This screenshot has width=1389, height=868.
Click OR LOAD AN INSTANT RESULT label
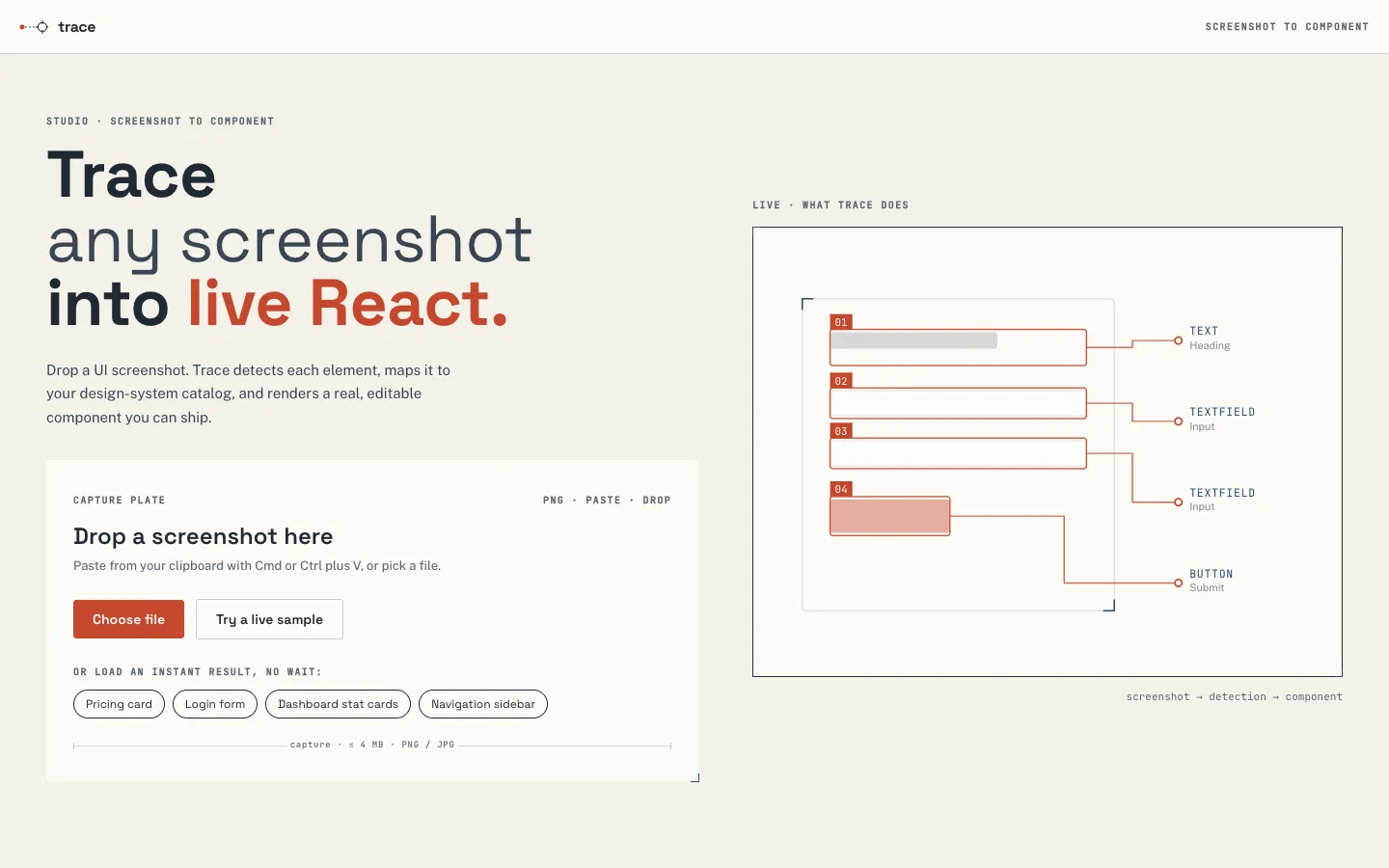pos(198,672)
